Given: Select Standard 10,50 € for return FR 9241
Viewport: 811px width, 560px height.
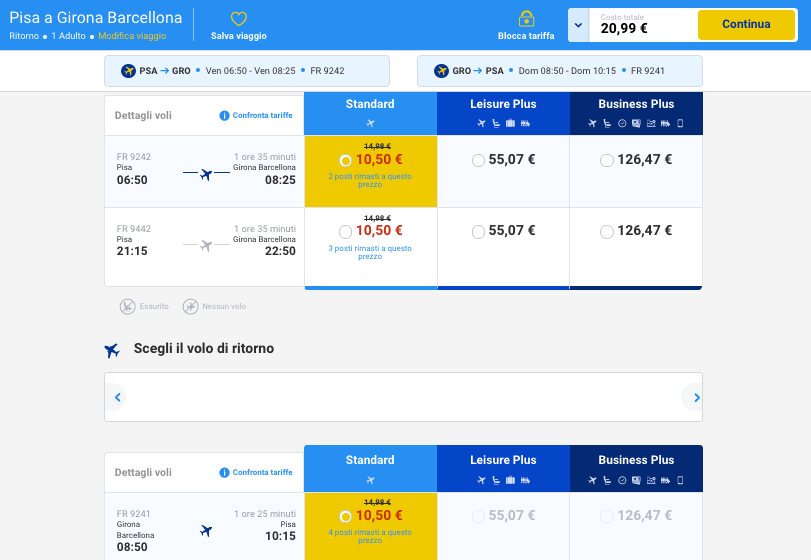Looking at the screenshot, I should pos(346,516).
